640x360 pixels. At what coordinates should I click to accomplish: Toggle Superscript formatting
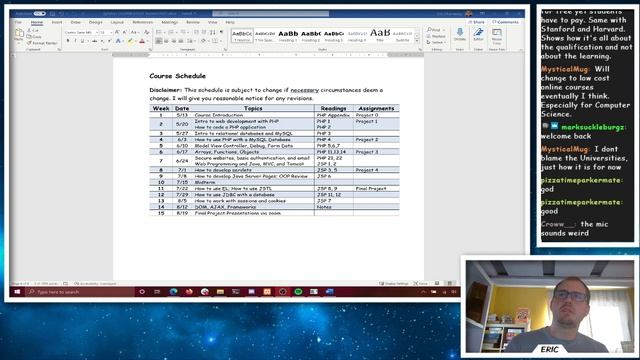click(x=109, y=41)
